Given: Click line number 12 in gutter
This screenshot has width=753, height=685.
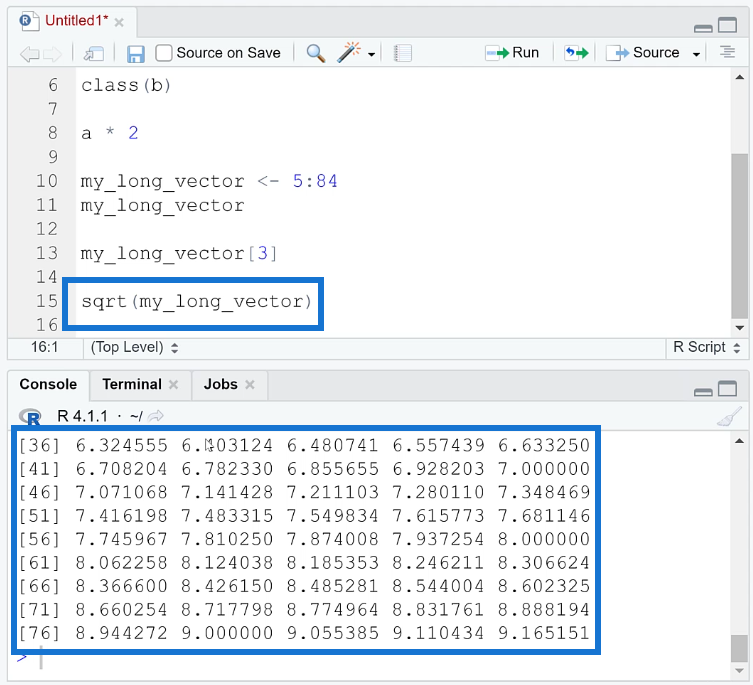Looking at the screenshot, I should tap(47, 229).
